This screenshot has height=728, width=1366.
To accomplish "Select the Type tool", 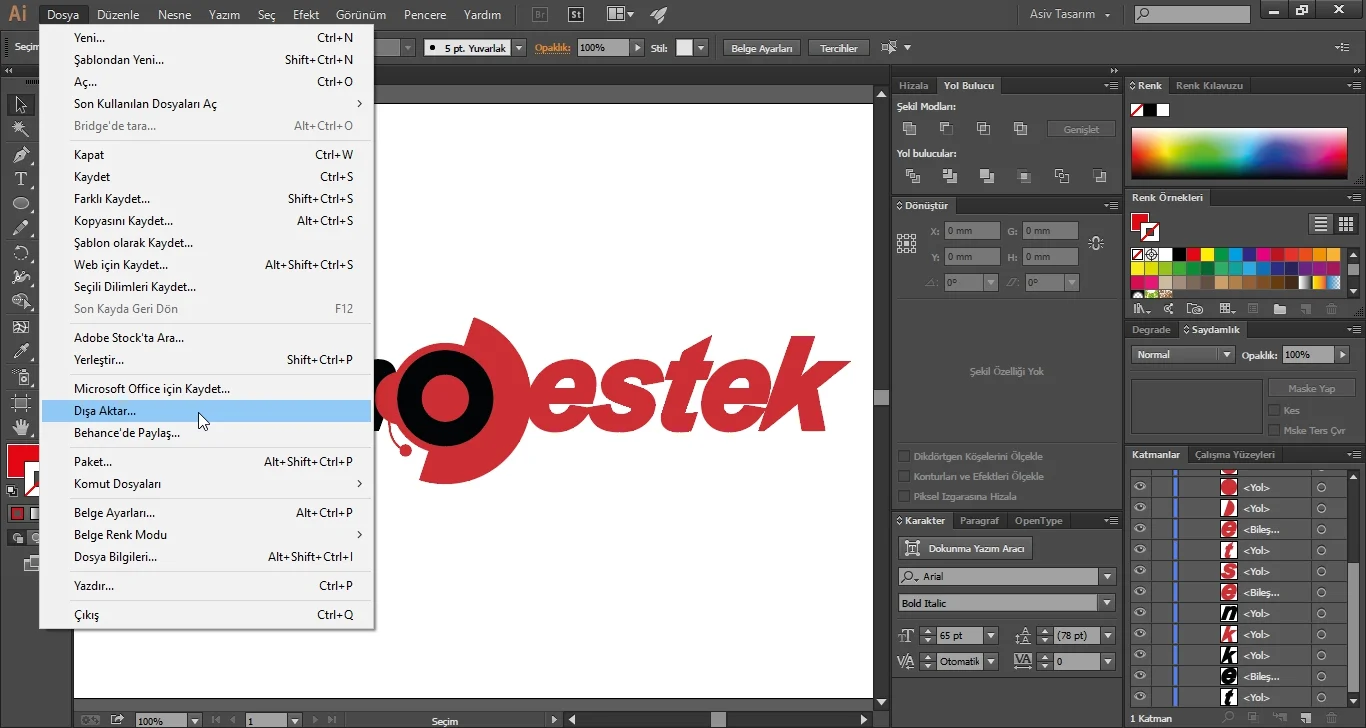I will [20, 179].
